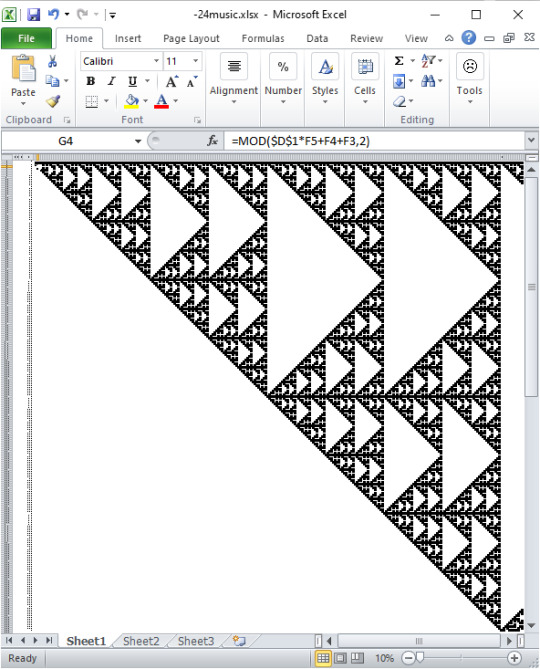Viewport: 540px width, 669px height.
Task: Toggle Underline formatting
Action: pyautogui.click(x=133, y=81)
